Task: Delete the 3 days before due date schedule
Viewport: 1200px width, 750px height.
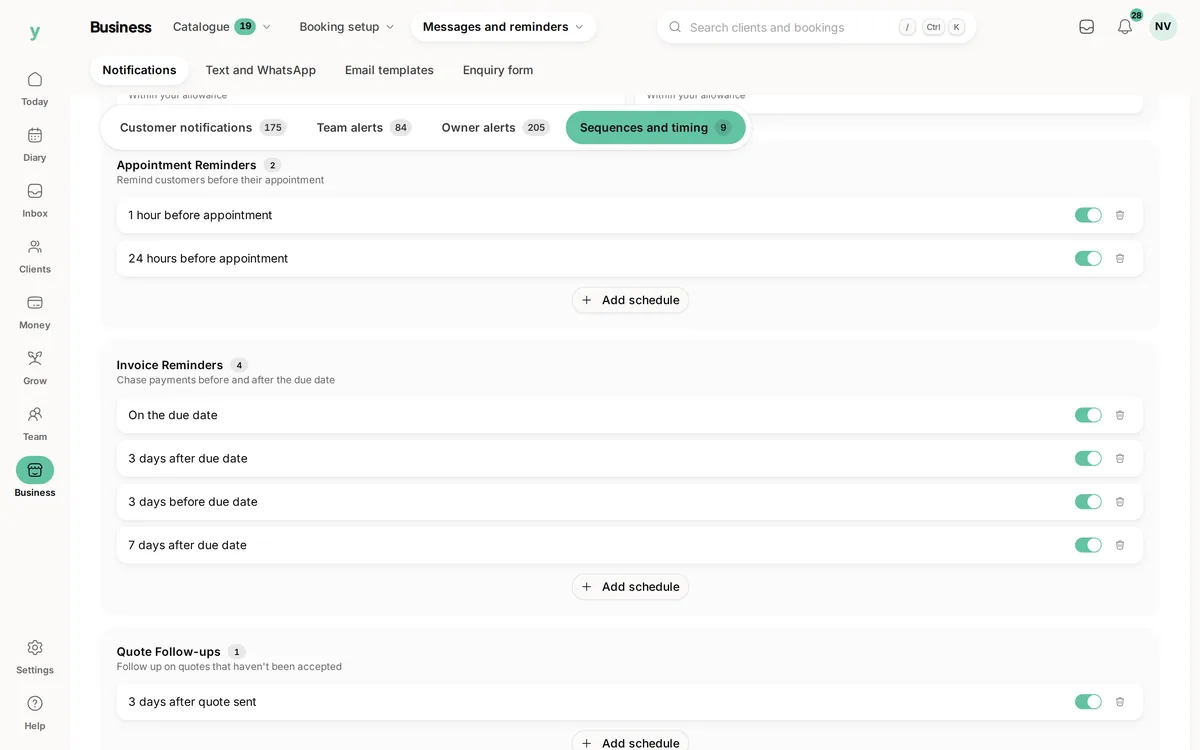Action: 1120,502
